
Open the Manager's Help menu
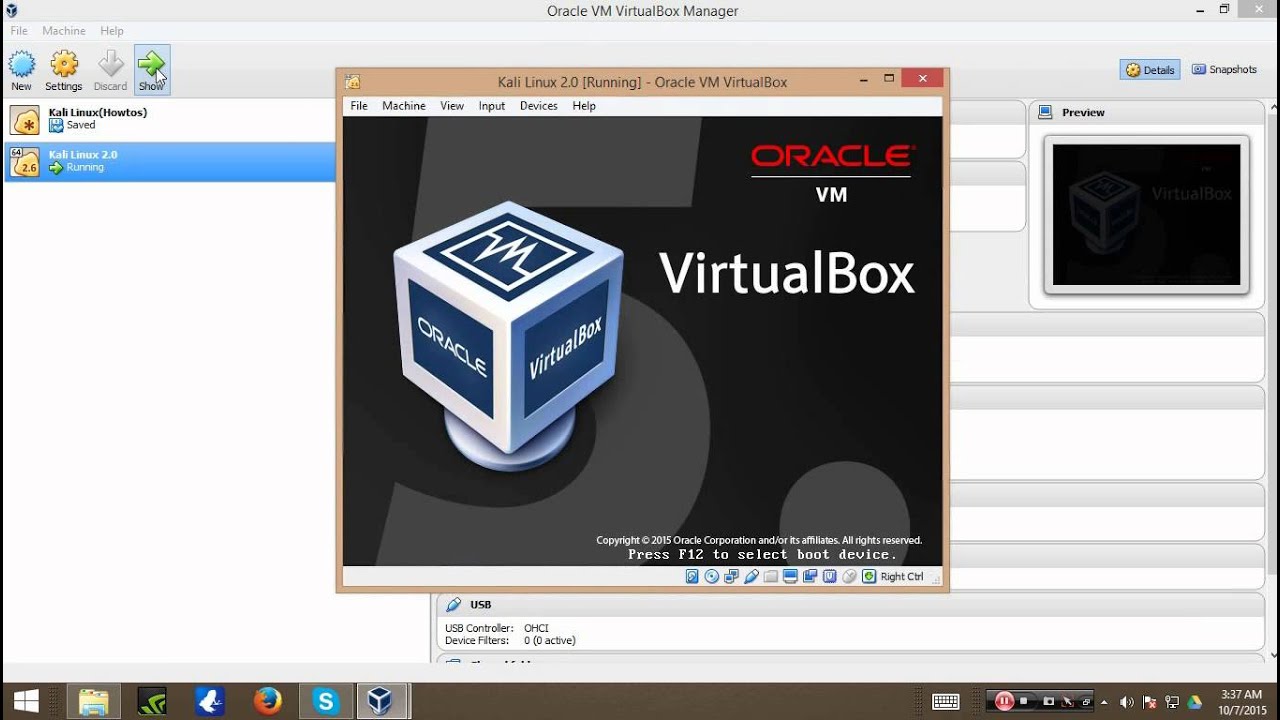click(112, 31)
